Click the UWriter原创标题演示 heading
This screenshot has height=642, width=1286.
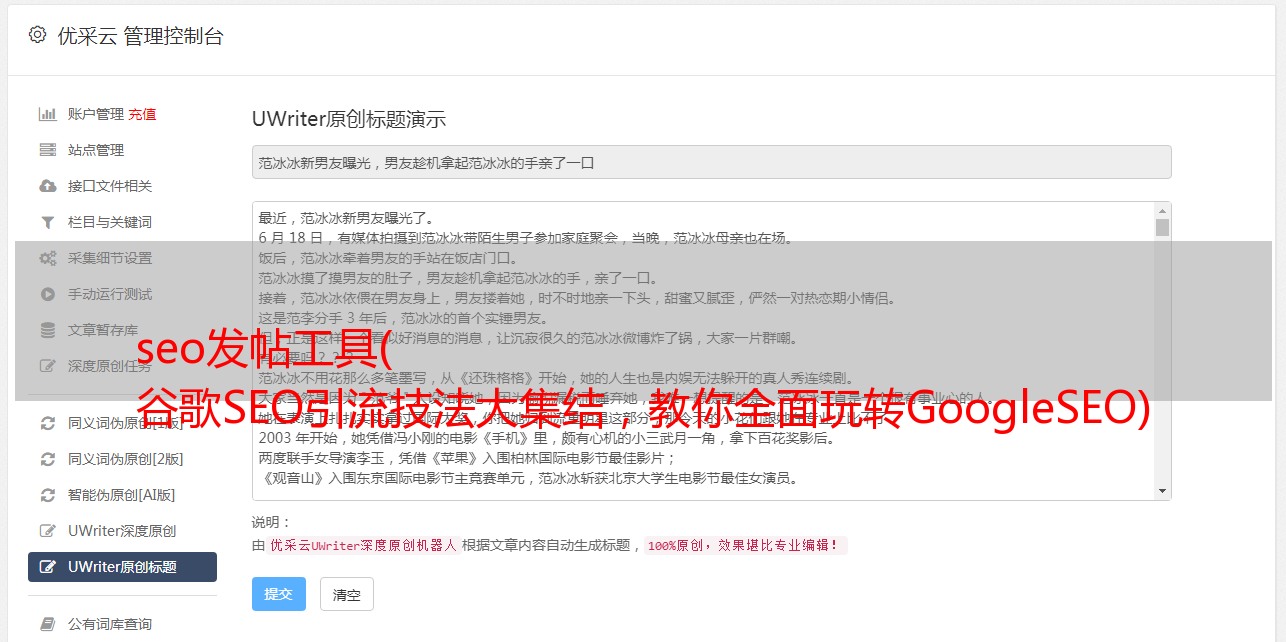pyautogui.click(x=349, y=119)
